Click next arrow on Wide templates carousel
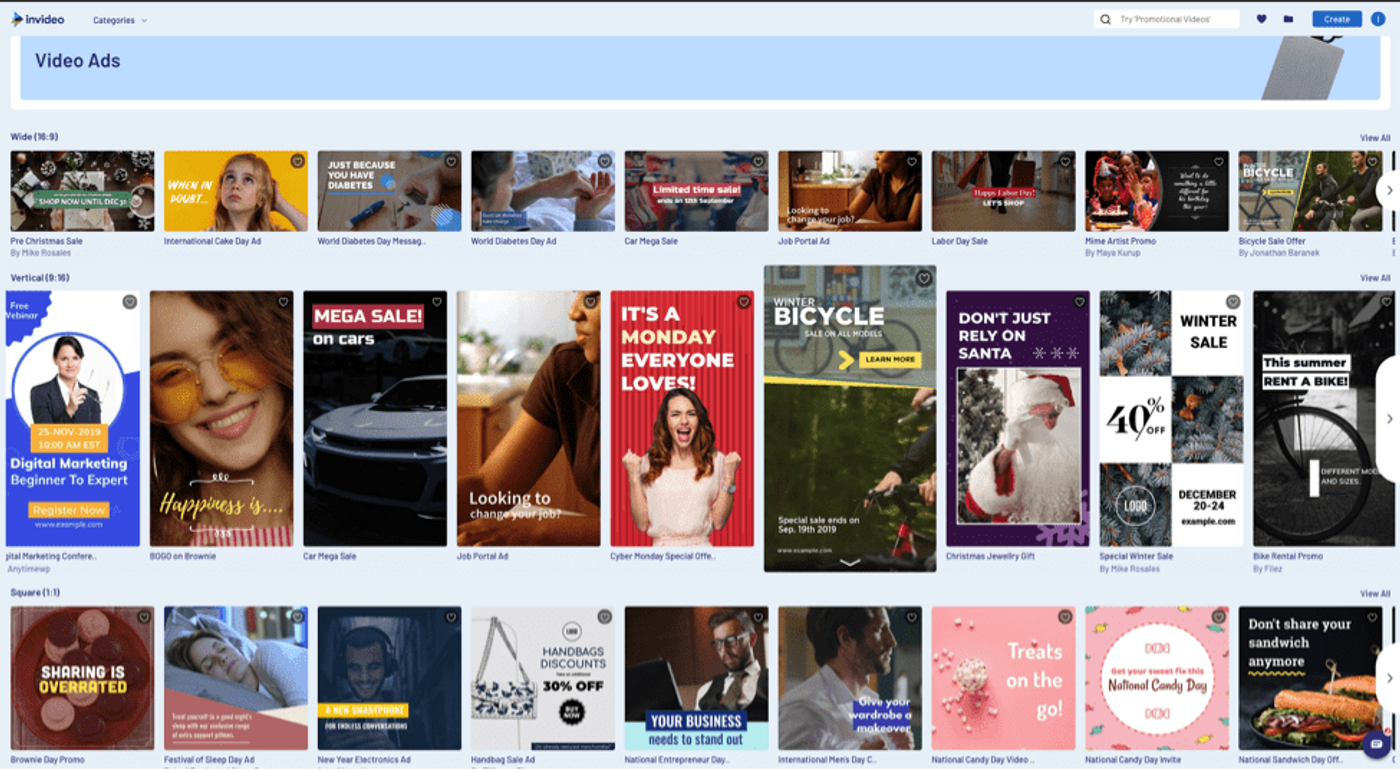The image size is (1400, 770). (x=1388, y=189)
